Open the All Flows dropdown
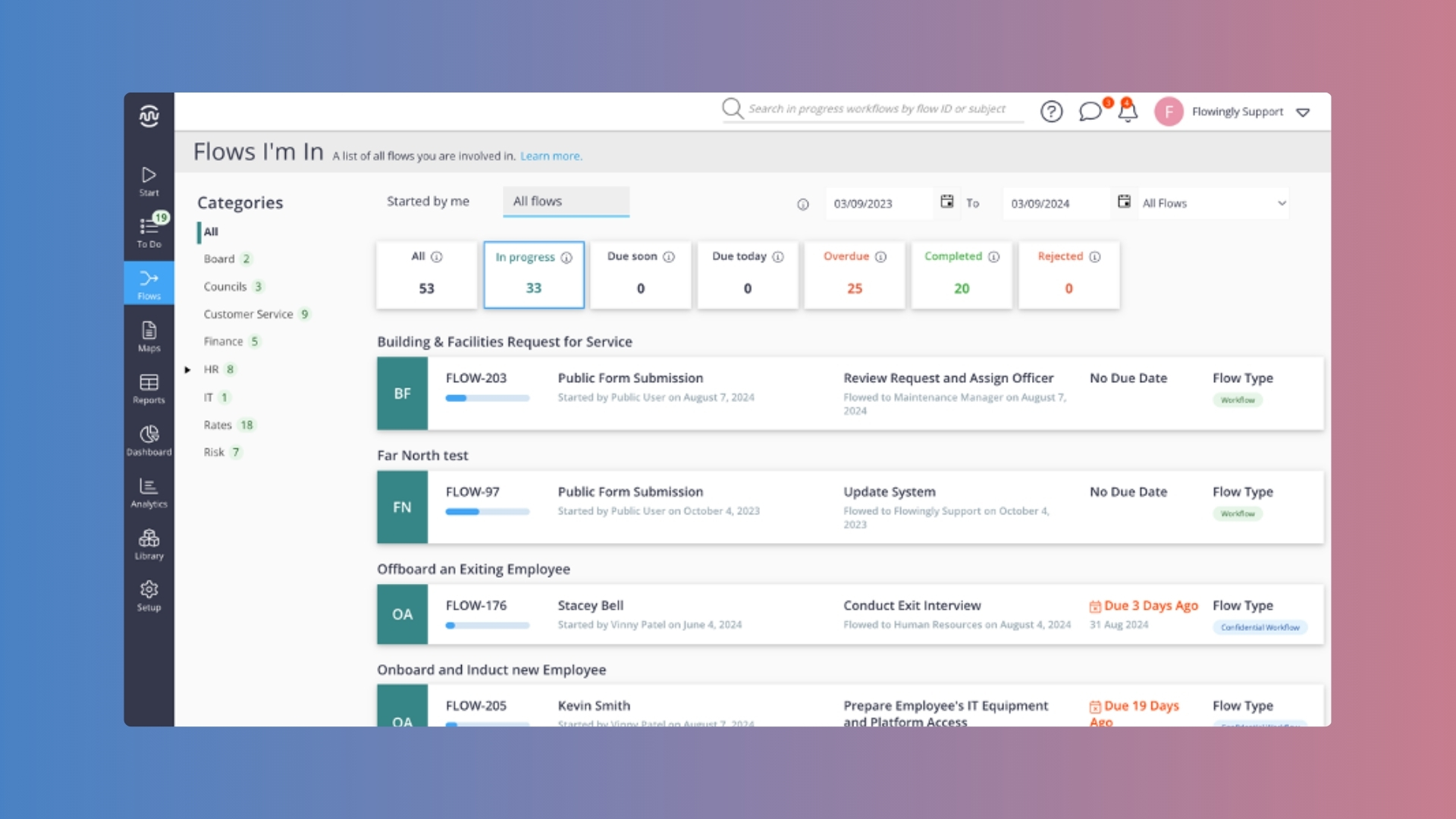 (x=1212, y=202)
